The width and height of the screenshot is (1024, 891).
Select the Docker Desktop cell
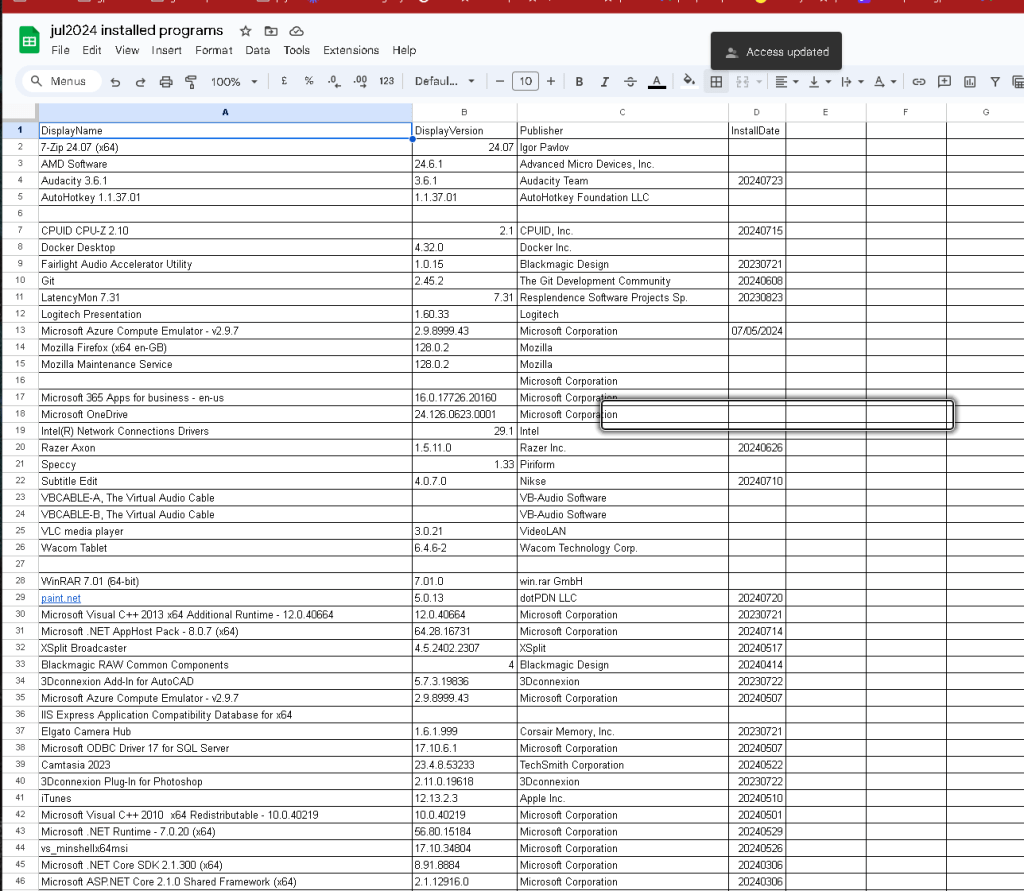225,248
